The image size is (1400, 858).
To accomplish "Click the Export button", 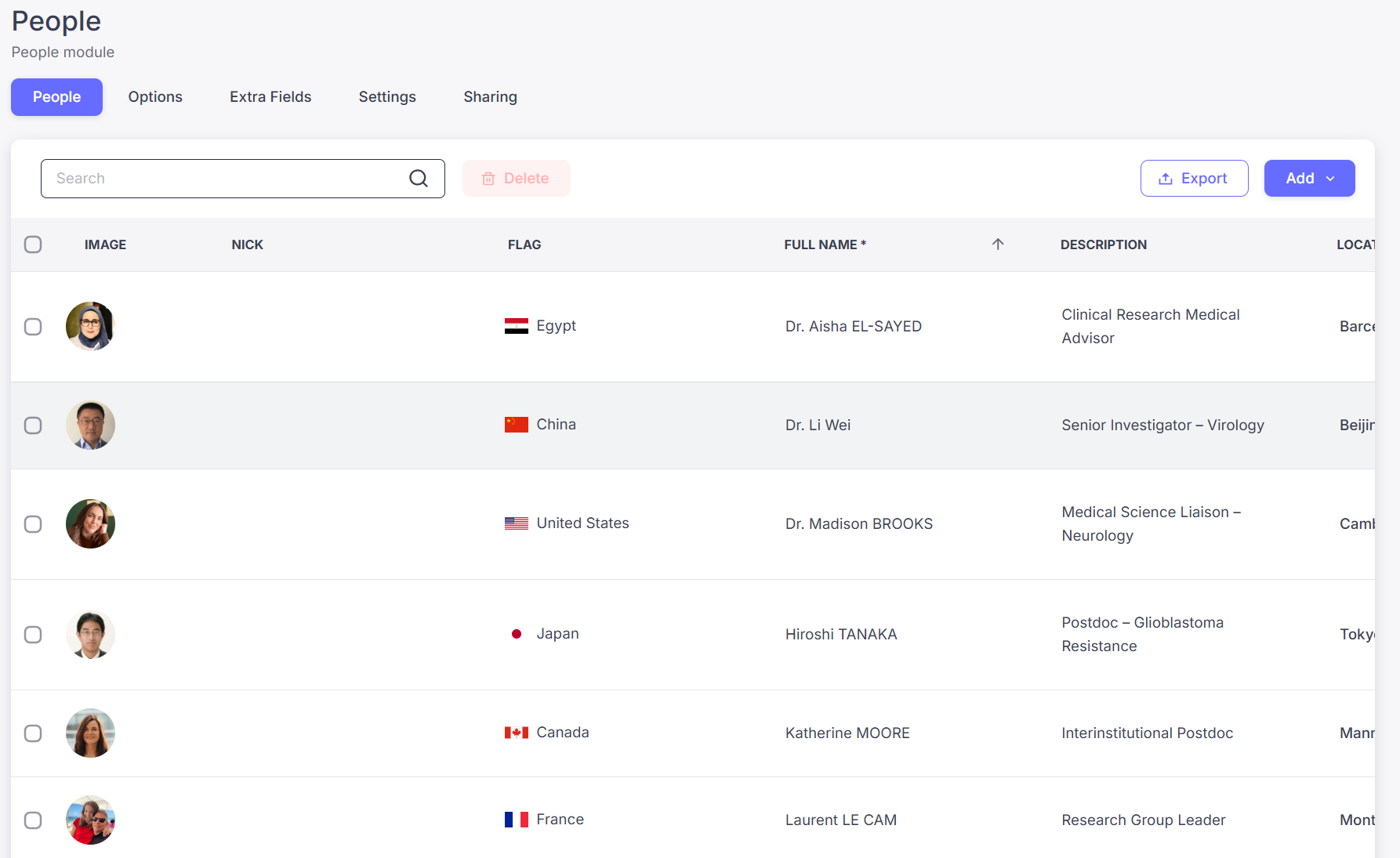I will pos(1194,179).
